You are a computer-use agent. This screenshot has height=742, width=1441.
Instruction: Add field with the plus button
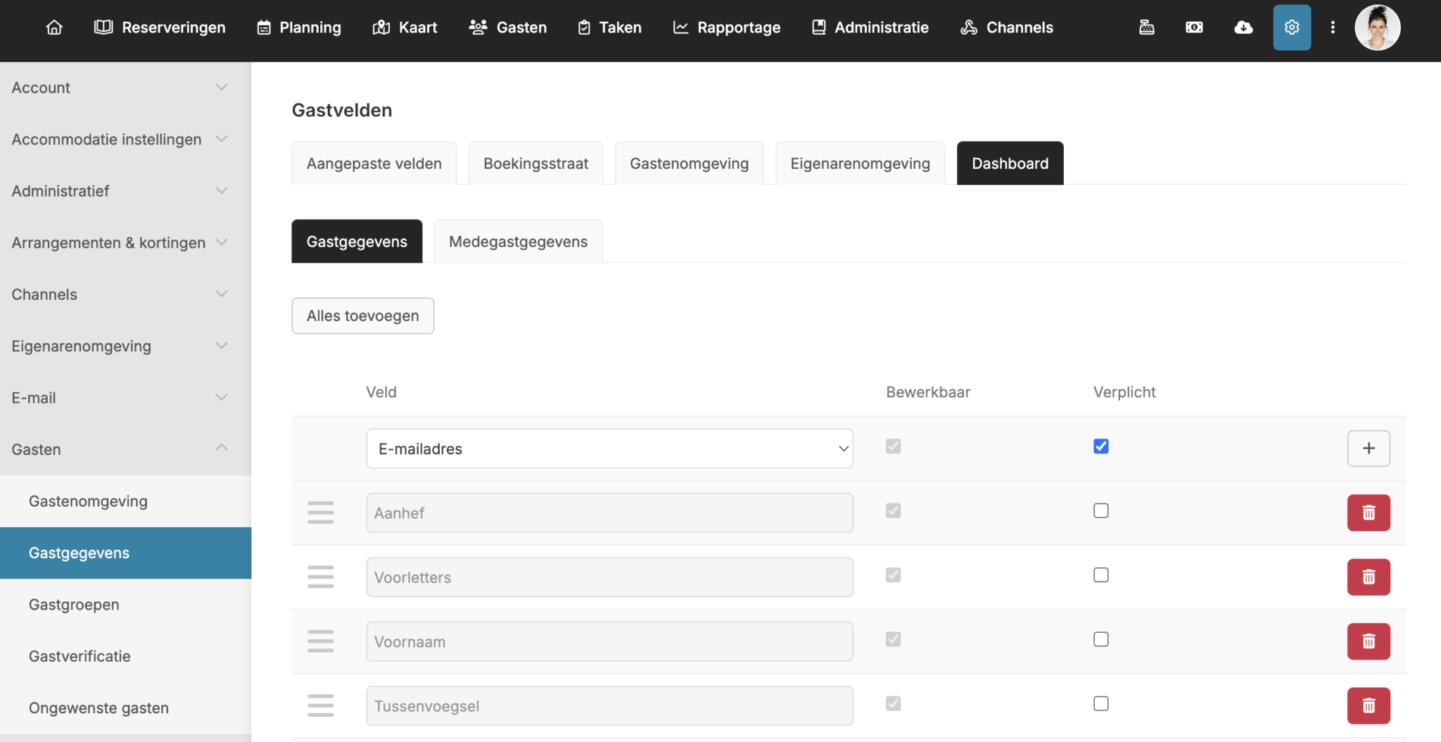(1368, 449)
